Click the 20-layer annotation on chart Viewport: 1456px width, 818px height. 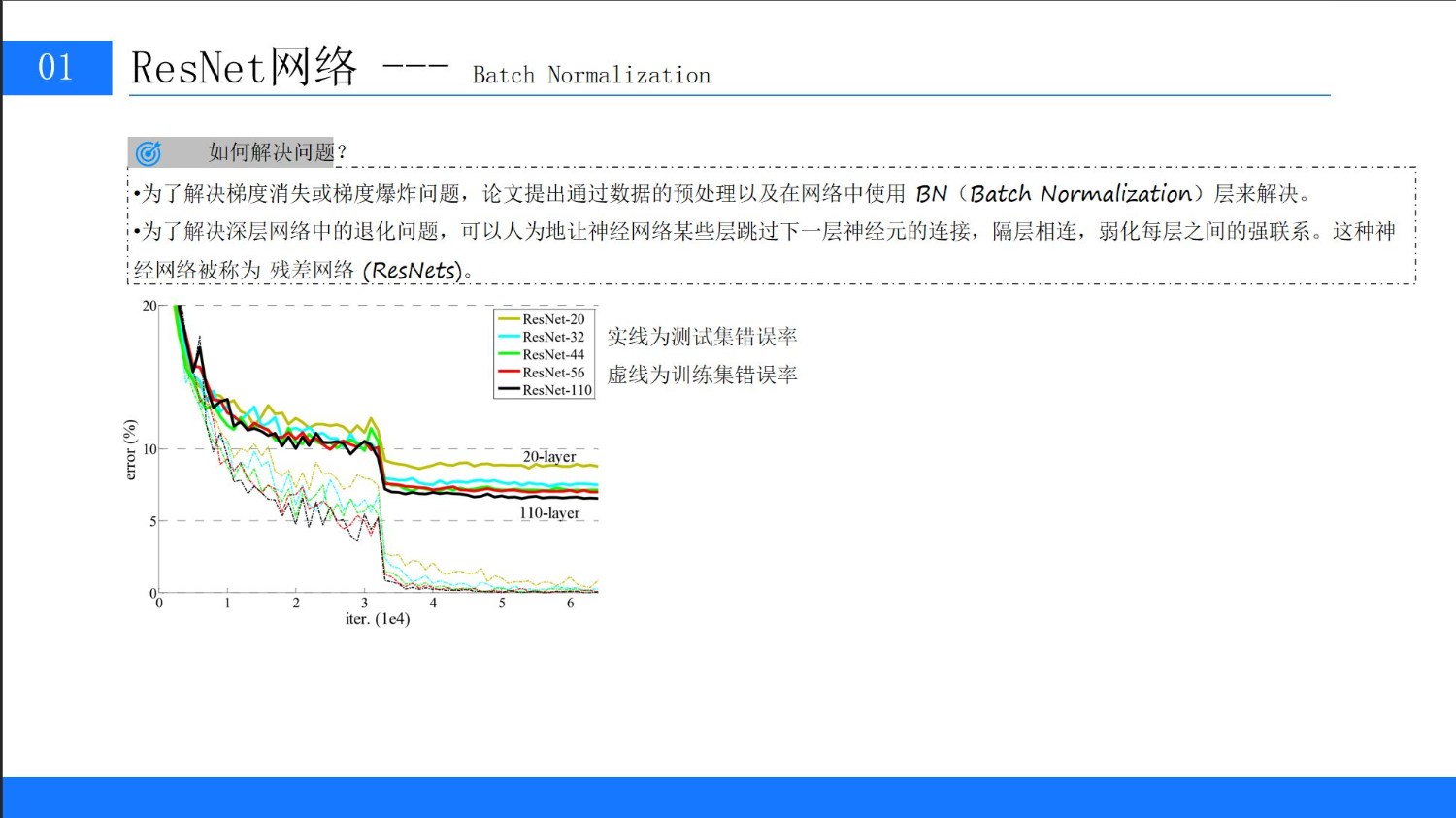coord(549,457)
